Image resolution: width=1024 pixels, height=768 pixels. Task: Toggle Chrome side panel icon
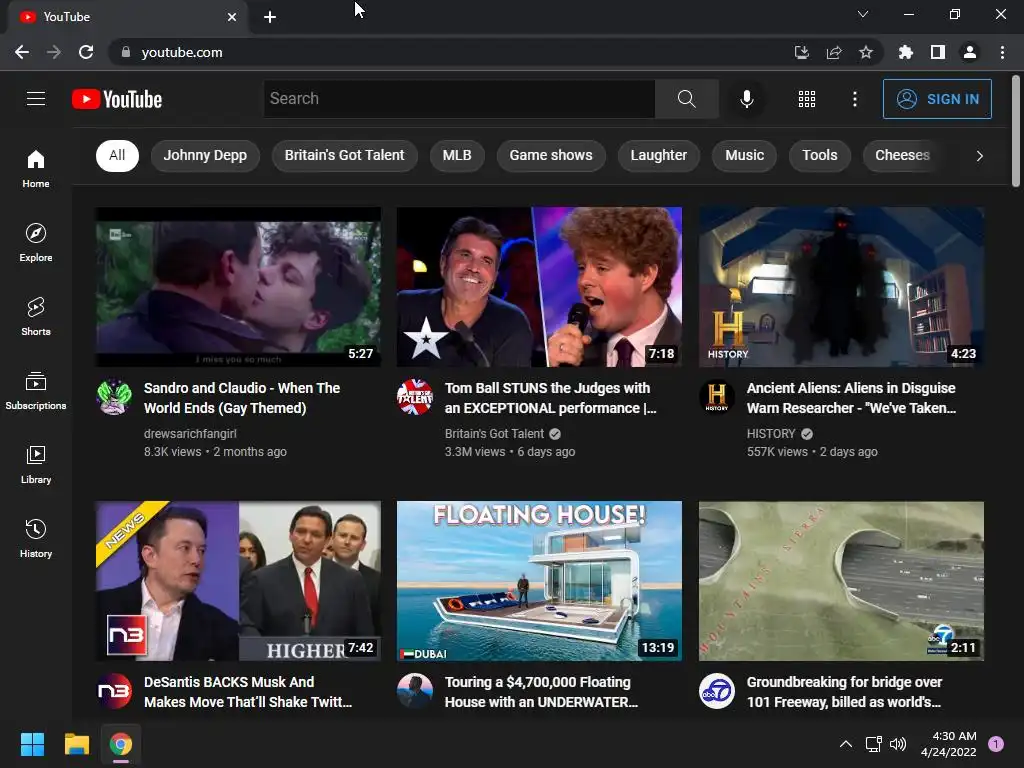[937, 52]
